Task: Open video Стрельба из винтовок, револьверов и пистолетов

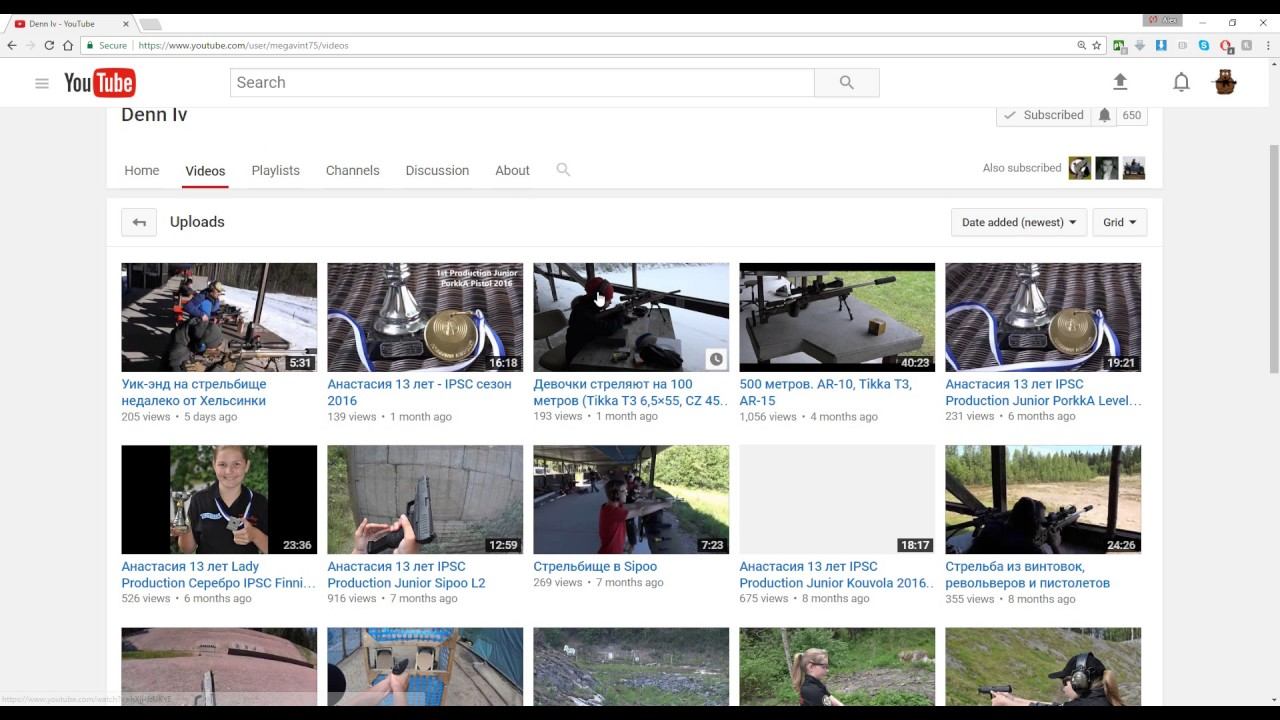Action: pos(1028,574)
